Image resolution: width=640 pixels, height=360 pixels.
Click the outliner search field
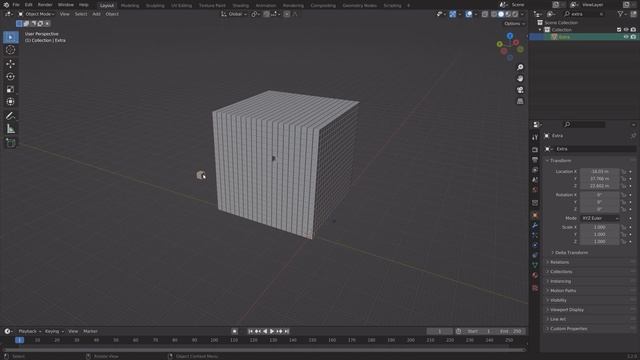(584, 14)
